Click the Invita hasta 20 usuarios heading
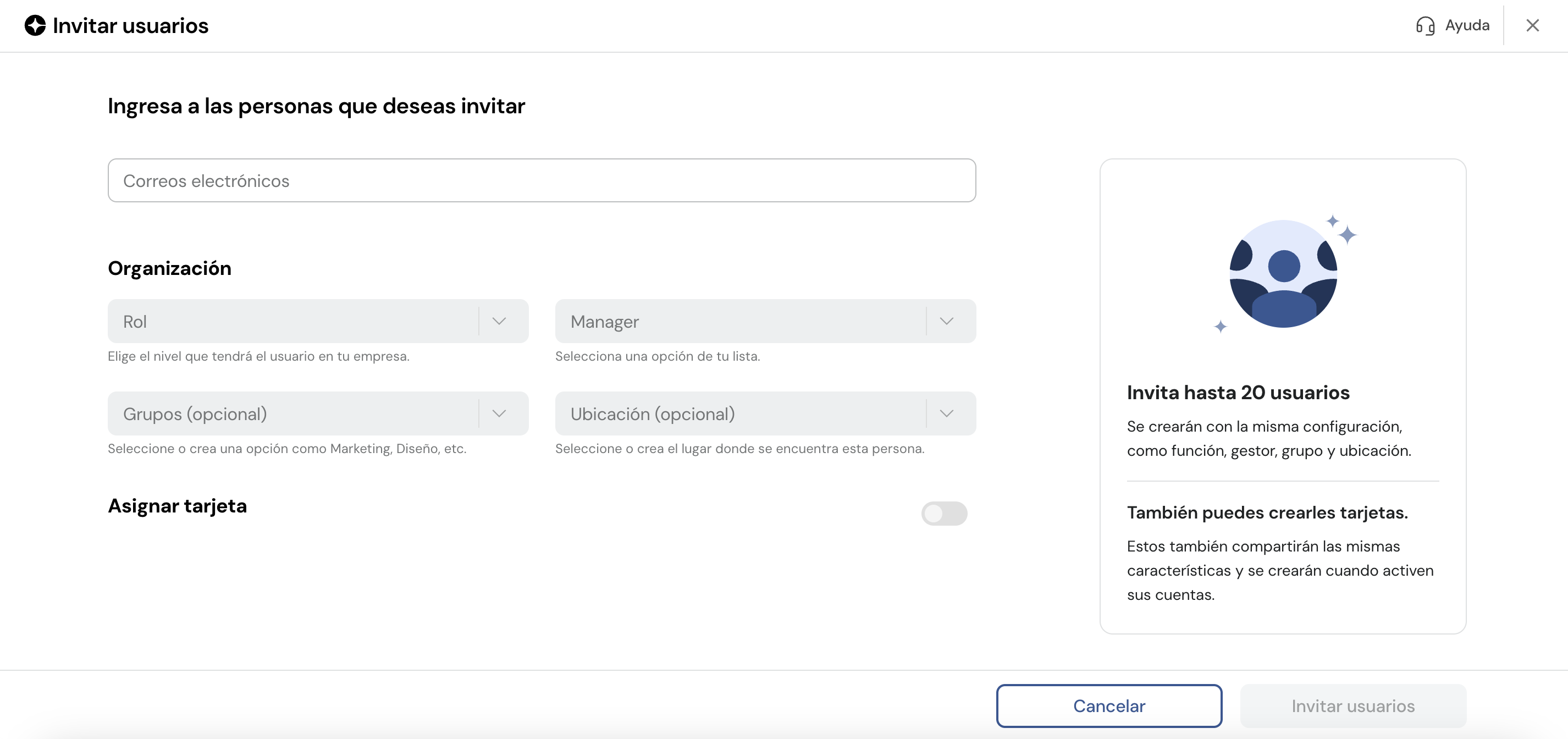1568x739 pixels. click(x=1238, y=393)
